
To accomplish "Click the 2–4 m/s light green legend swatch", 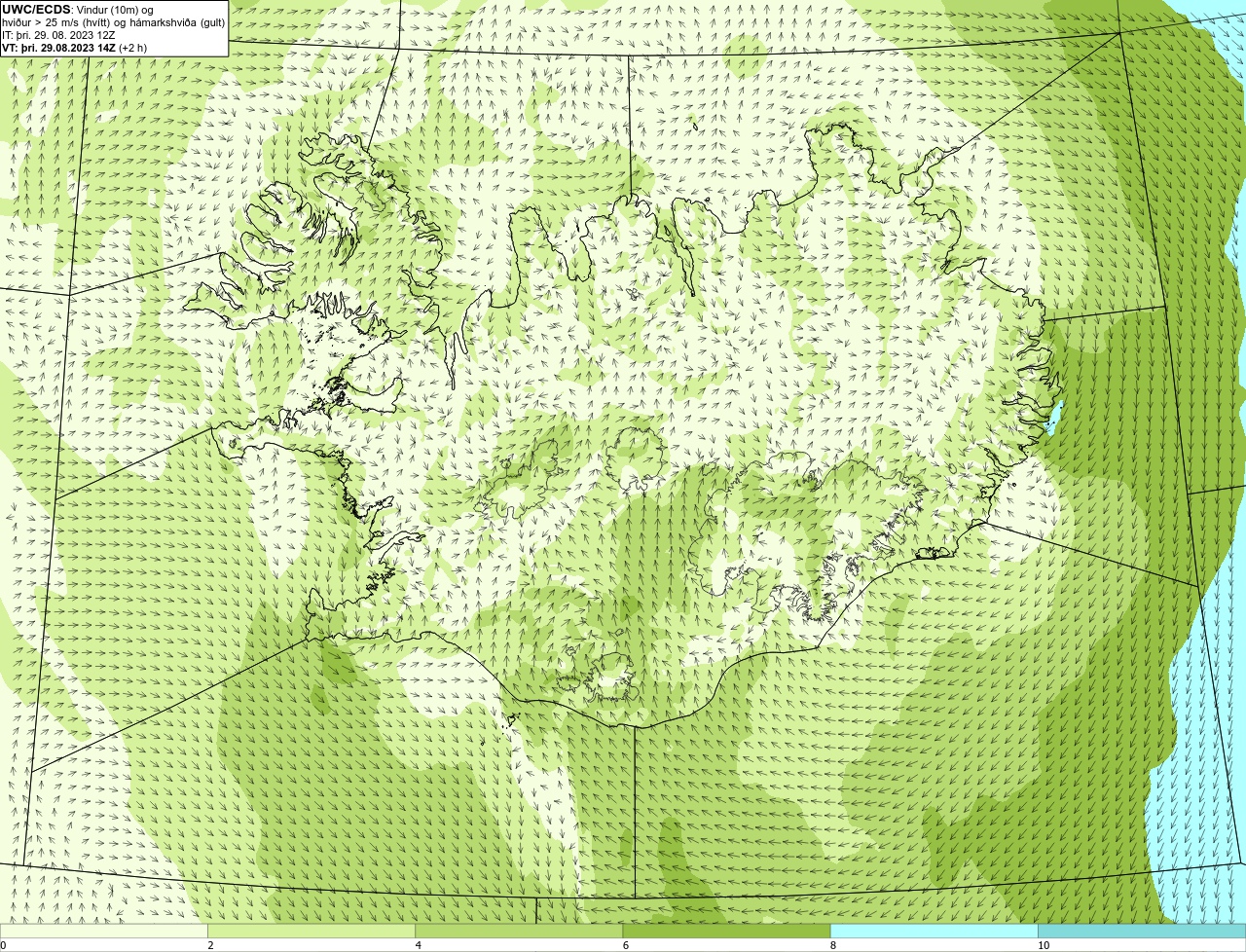I will (x=311, y=931).
